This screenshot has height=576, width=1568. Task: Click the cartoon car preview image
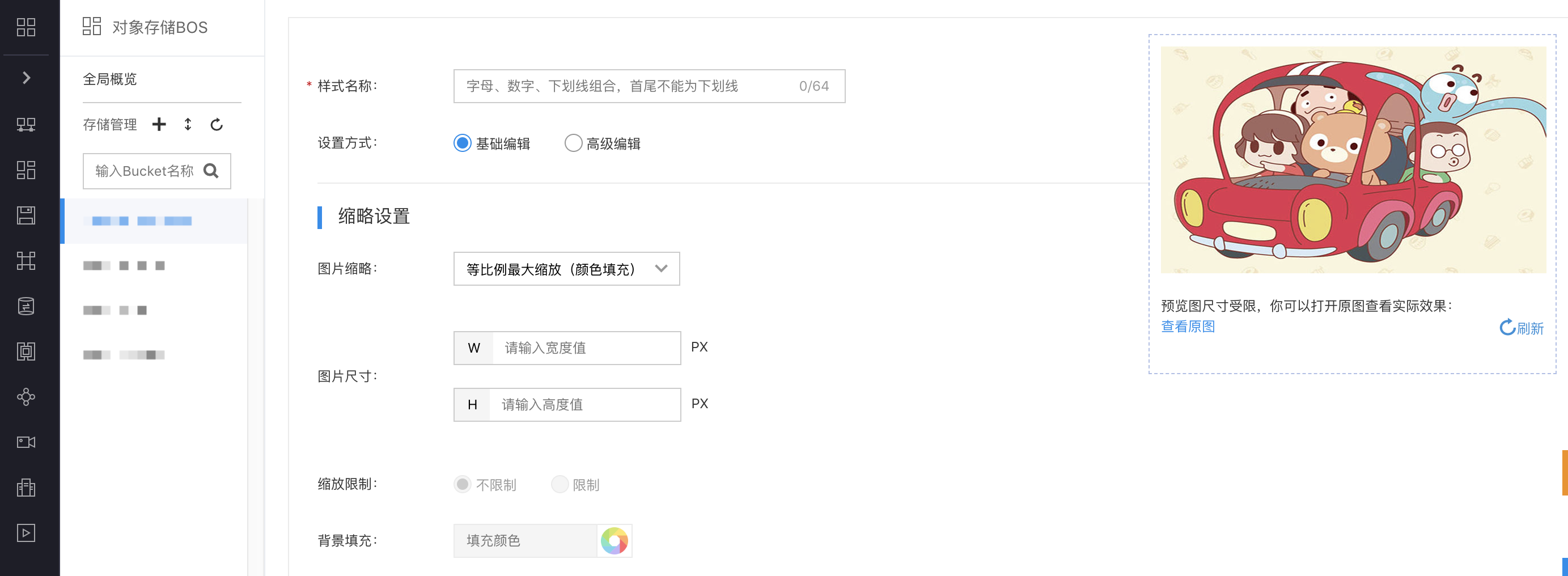coord(1353,159)
